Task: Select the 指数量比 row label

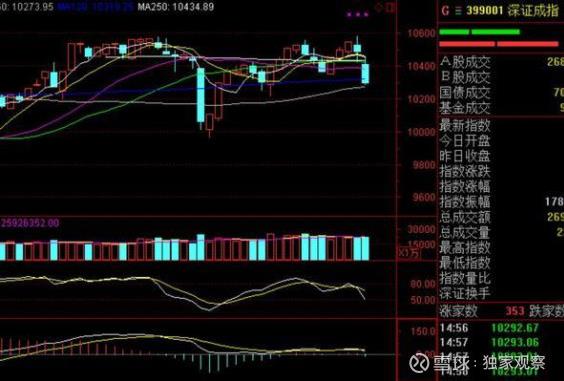Action: click(x=465, y=278)
